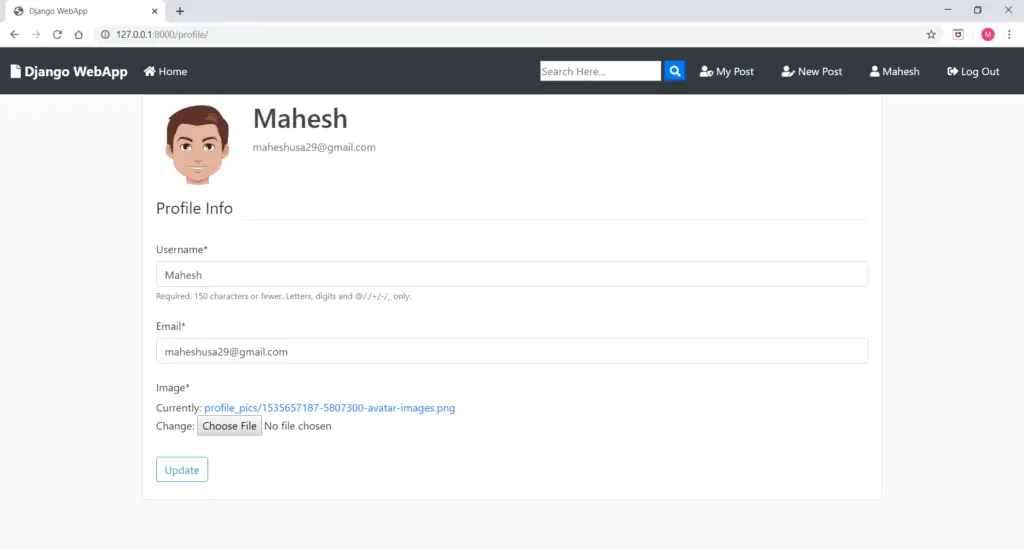
Task: Click the Search Here text box
Action: [600, 71]
